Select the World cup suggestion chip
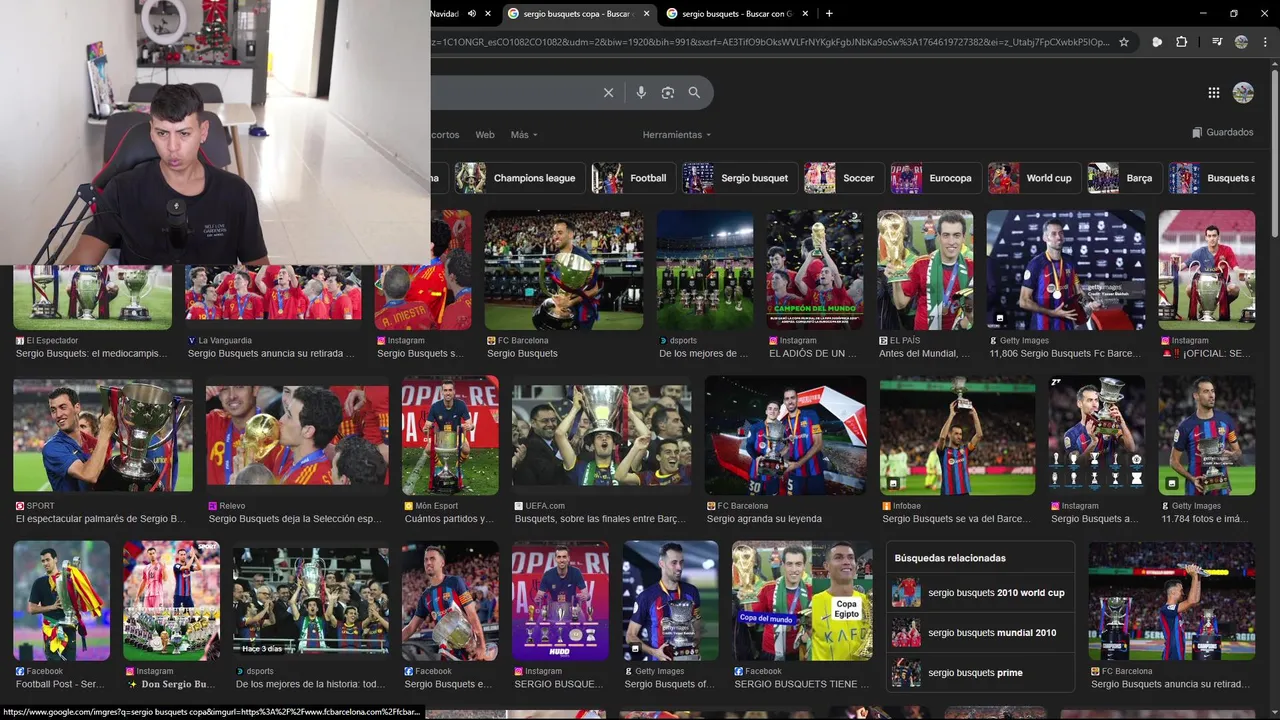This screenshot has height=720, width=1280. 1034,178
